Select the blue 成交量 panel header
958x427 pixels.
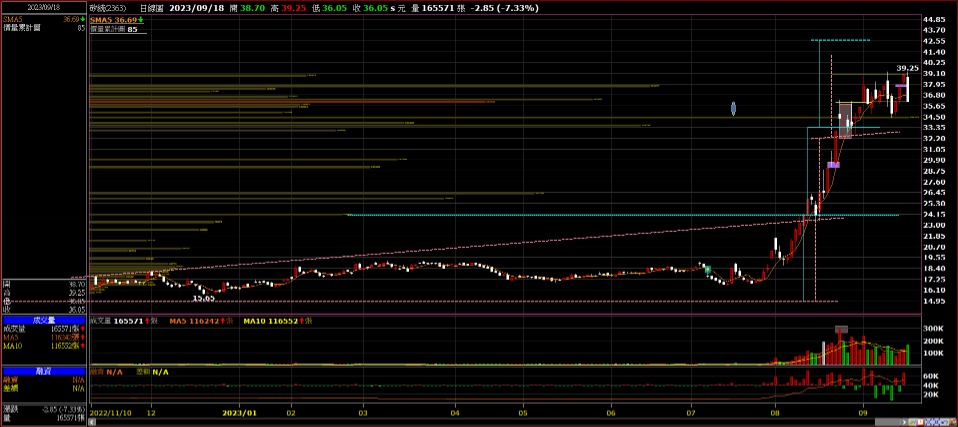(44, 320)
